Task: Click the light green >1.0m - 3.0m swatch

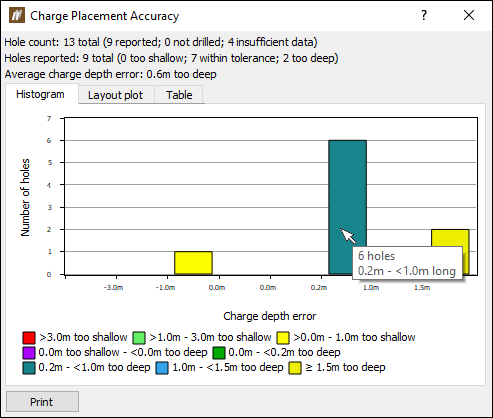Action: click(x=139, y=338)
